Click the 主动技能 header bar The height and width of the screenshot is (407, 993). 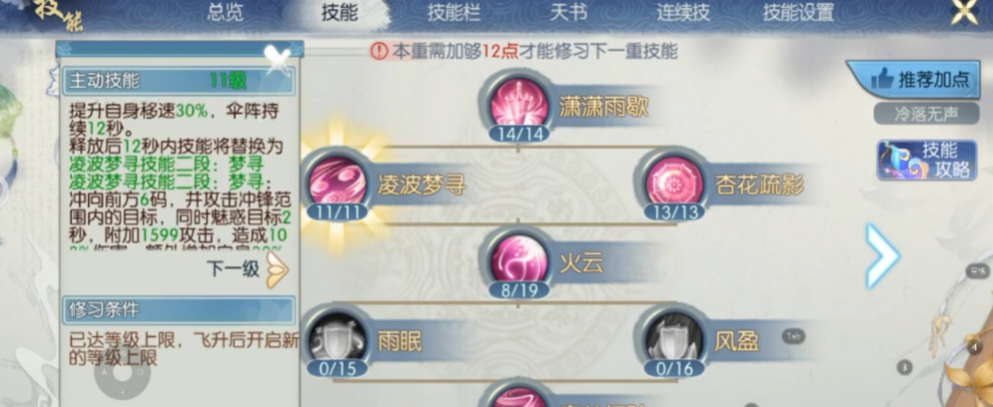(179, 81)
